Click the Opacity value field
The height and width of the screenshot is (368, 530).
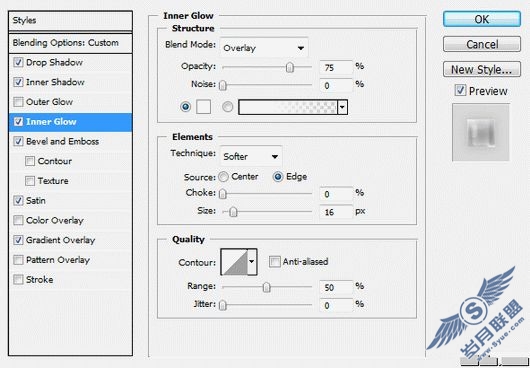pos(336,68)
